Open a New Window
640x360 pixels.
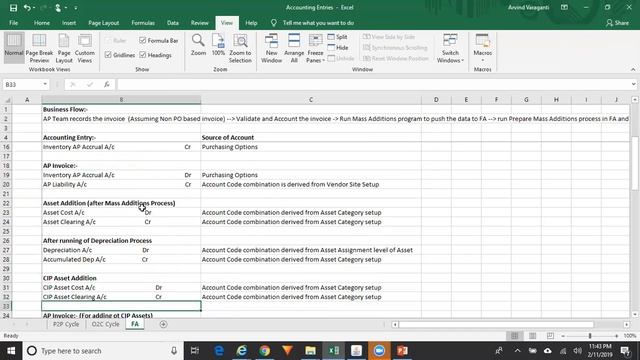pyautogui.click(x=271, y=48)
